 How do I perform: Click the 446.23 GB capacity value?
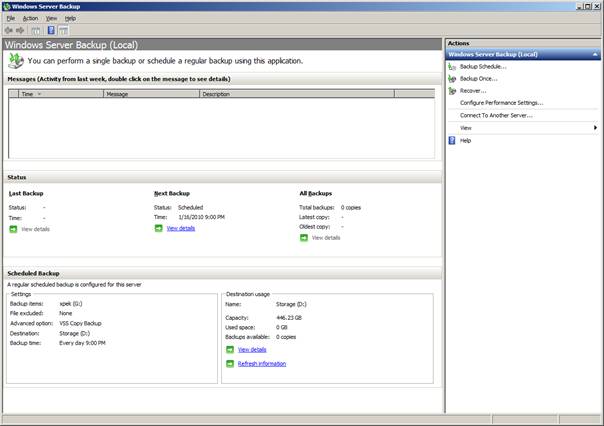[x=289, y=318]
